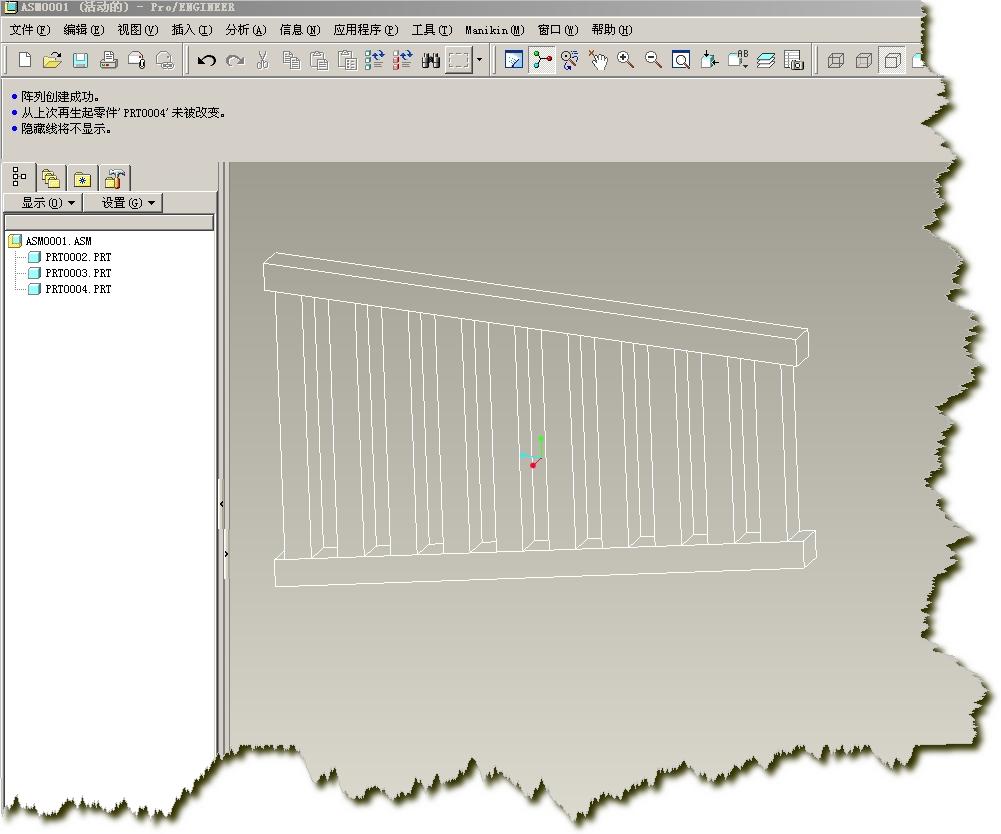The image size is (1001, 834).
Task: Launch the view manager
Action: click(794, 61)
